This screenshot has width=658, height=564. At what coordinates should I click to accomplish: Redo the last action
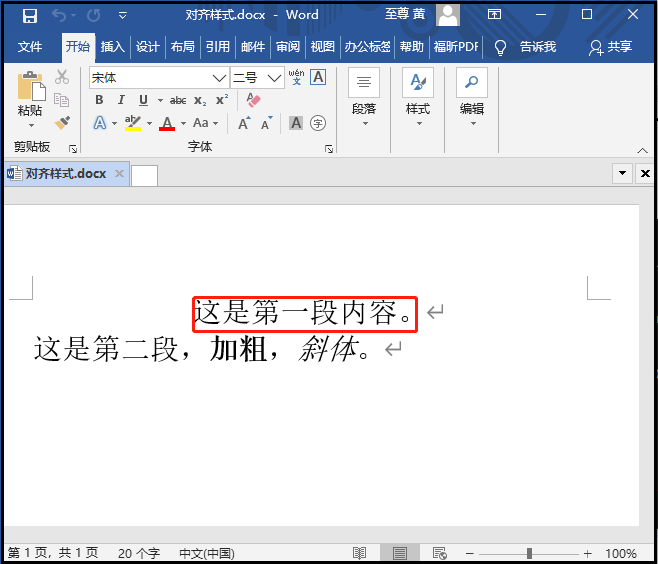(x=93, y=16)
